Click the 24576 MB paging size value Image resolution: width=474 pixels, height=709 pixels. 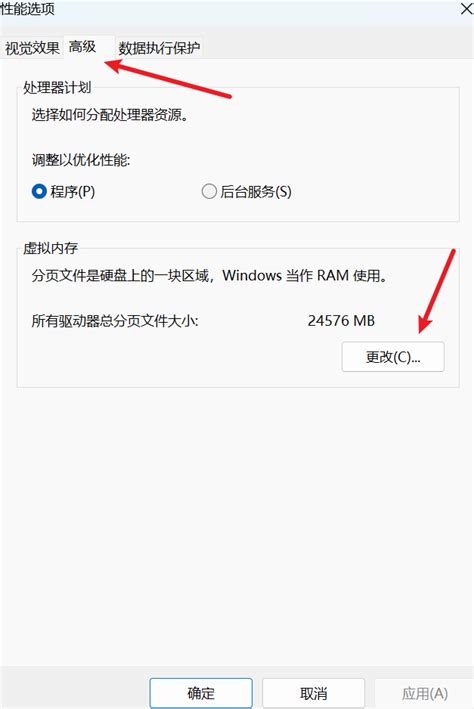pyautogui.click(x=341, y=321)
